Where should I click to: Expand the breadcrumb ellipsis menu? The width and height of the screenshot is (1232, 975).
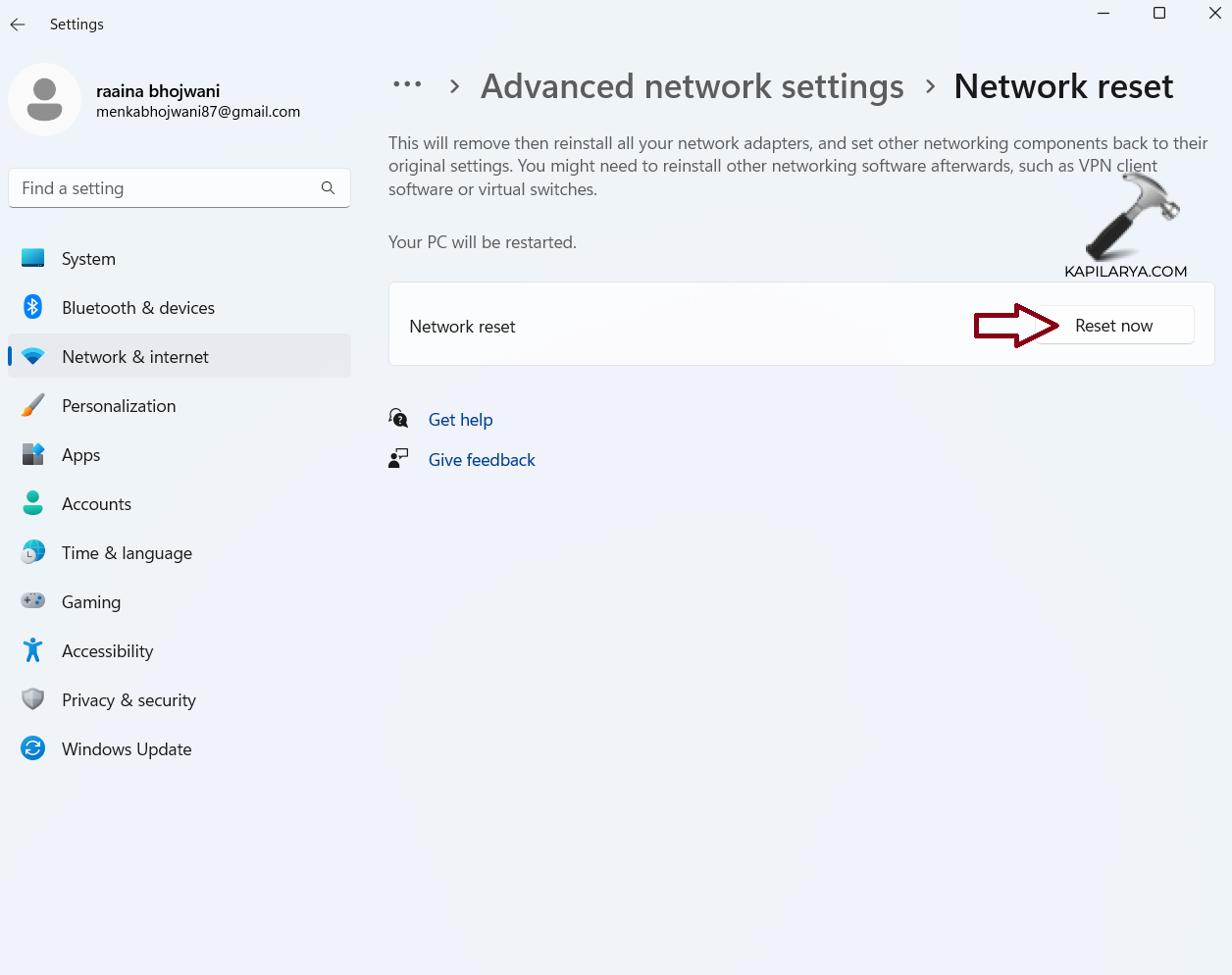tap(407, 85)
